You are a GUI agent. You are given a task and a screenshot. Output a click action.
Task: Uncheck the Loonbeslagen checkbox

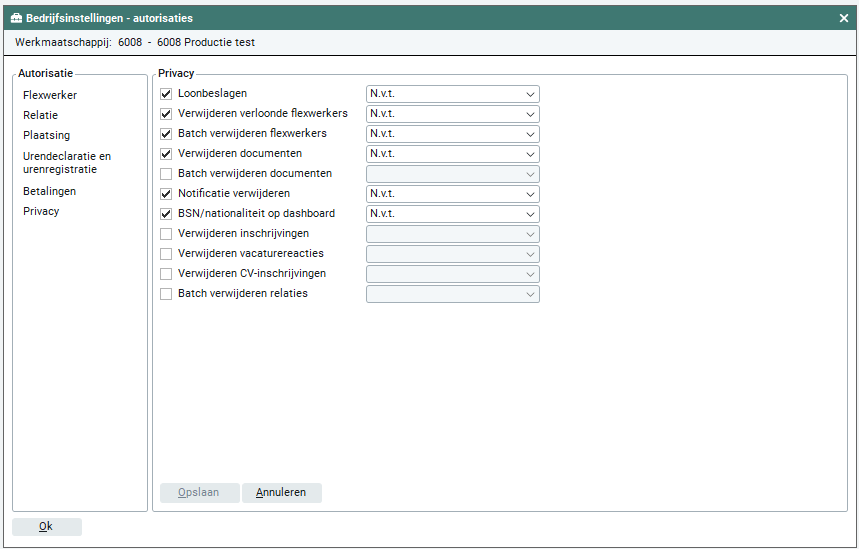tap(167, 94)
